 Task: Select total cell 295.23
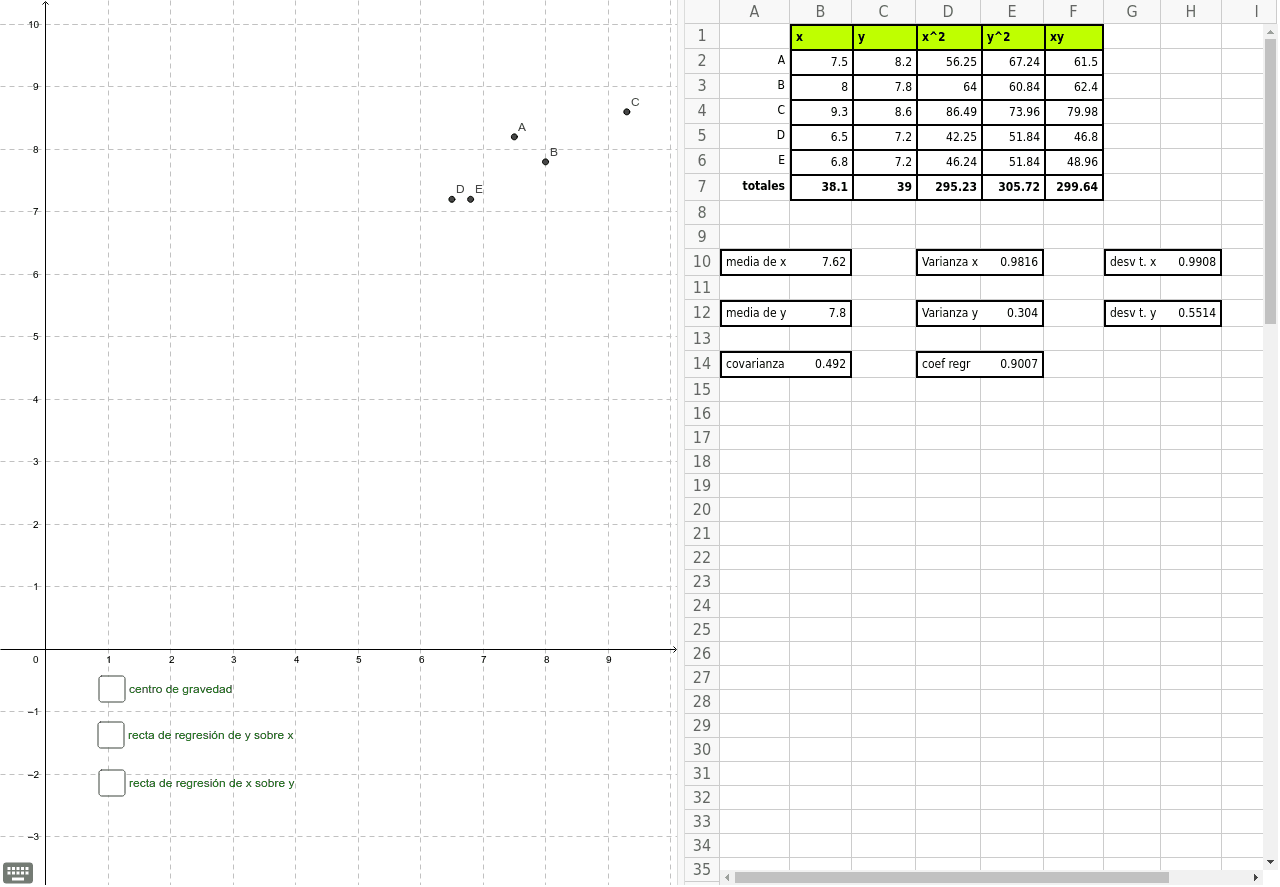click(x=949, y=186)
